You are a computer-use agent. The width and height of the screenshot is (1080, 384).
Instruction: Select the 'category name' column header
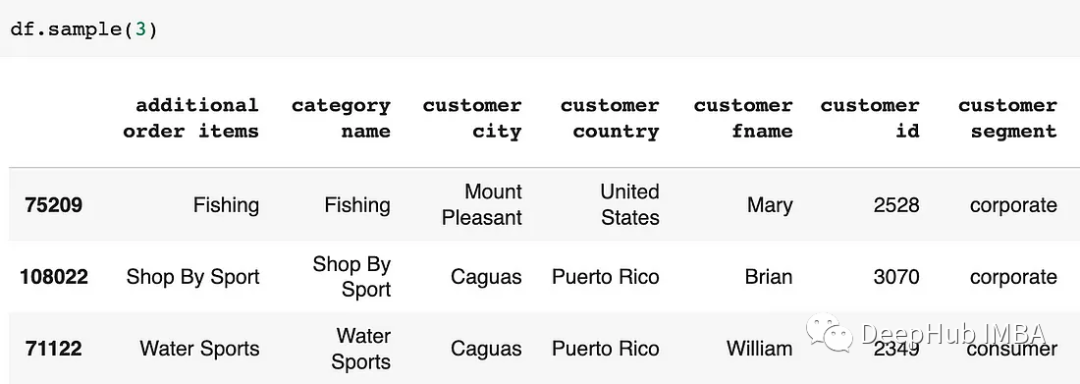[341, 118]
